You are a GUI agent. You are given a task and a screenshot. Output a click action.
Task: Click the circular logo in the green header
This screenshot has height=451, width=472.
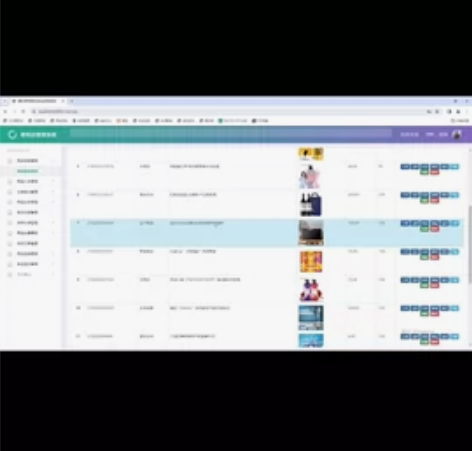(x=12, y=135)
